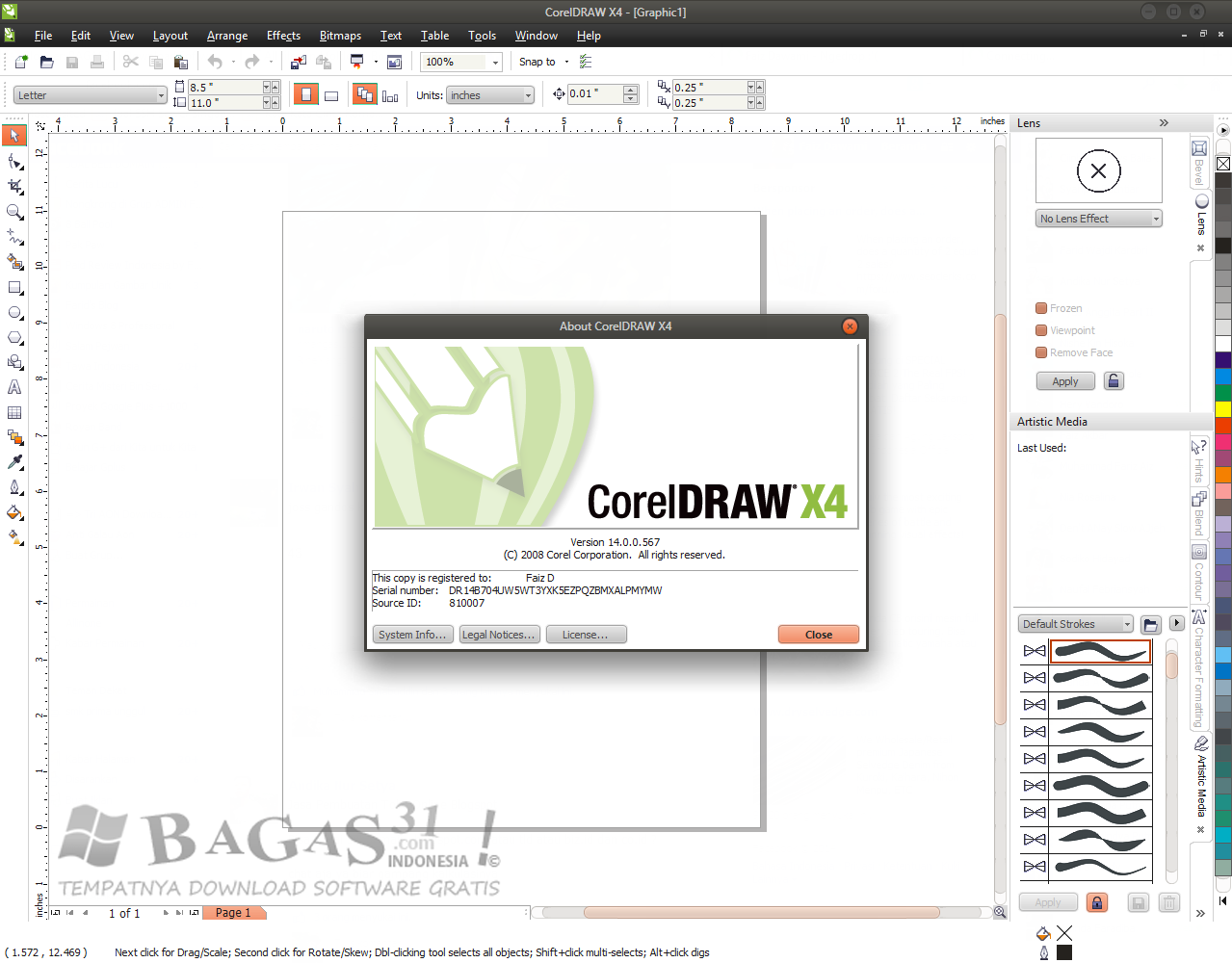Click the Paste icon in toolbar

pyautogui.click(x=180, y=62)
